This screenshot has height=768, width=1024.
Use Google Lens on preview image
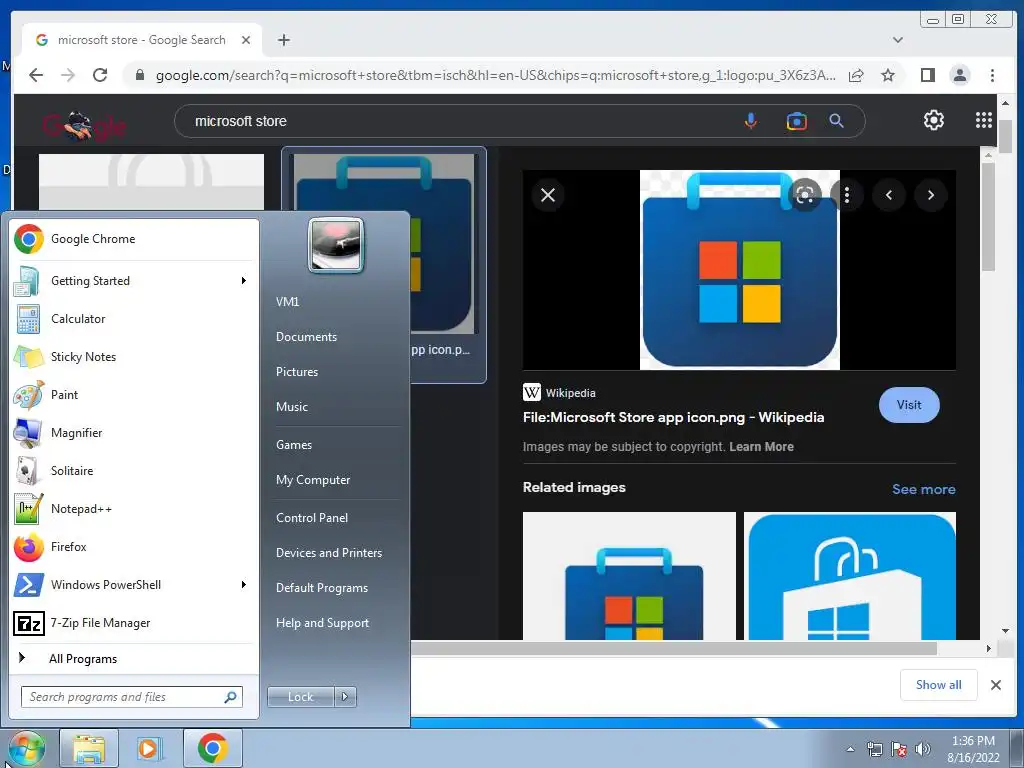[805, 195]
